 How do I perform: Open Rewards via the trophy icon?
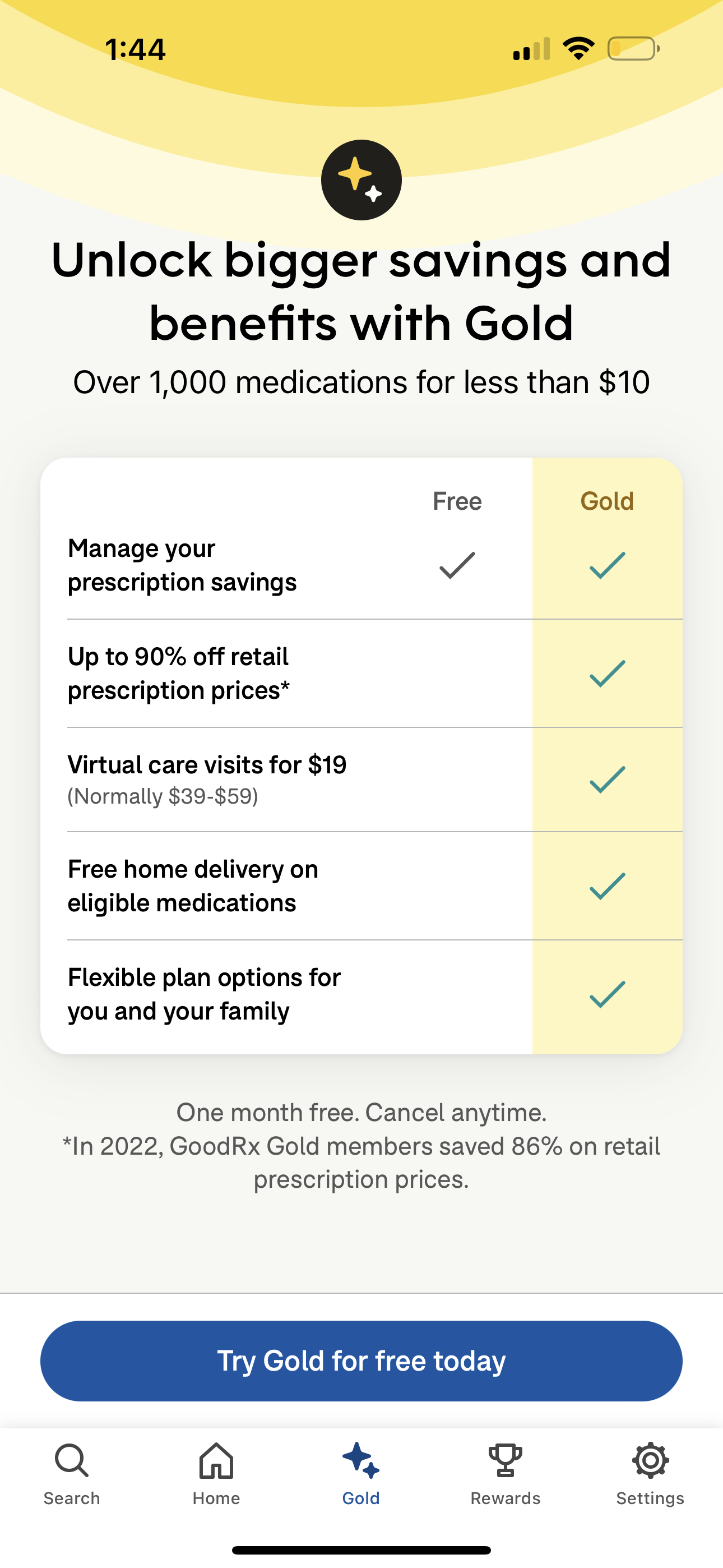click(505, 1460)
